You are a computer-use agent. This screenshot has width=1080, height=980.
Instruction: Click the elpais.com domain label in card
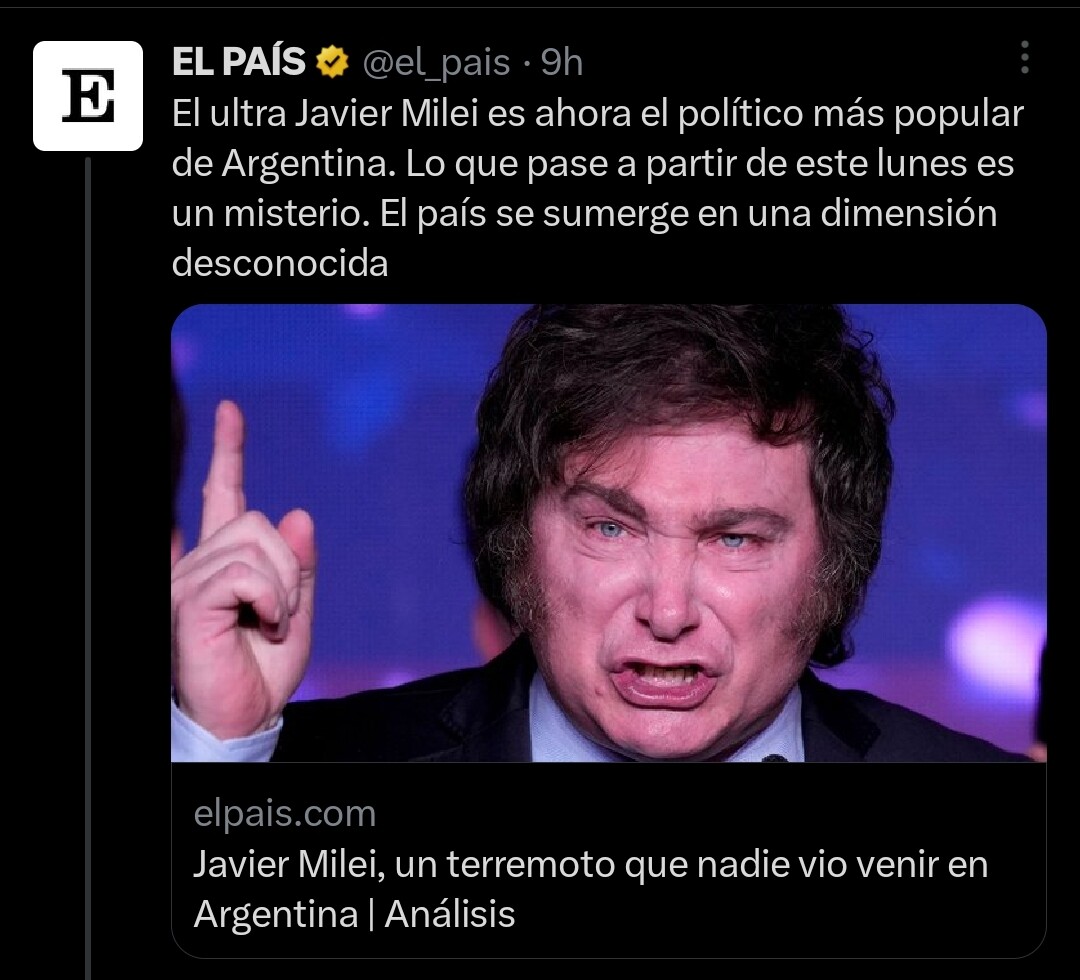[284, 814]
